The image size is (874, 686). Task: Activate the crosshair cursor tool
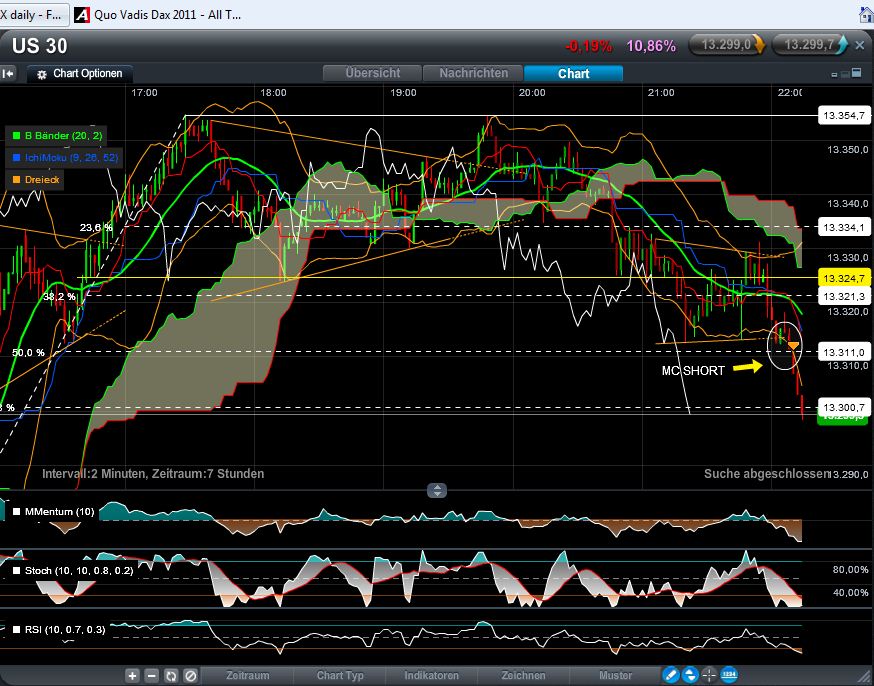click(708, 675)
